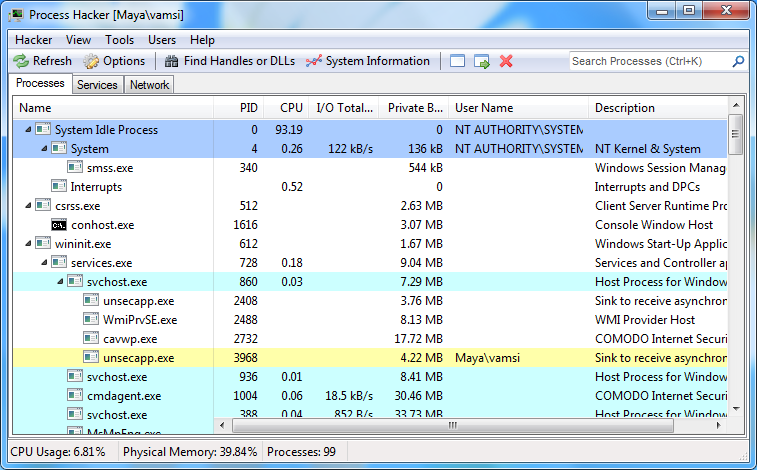Click the Process Hacker title bar icon

coord(16,15)
